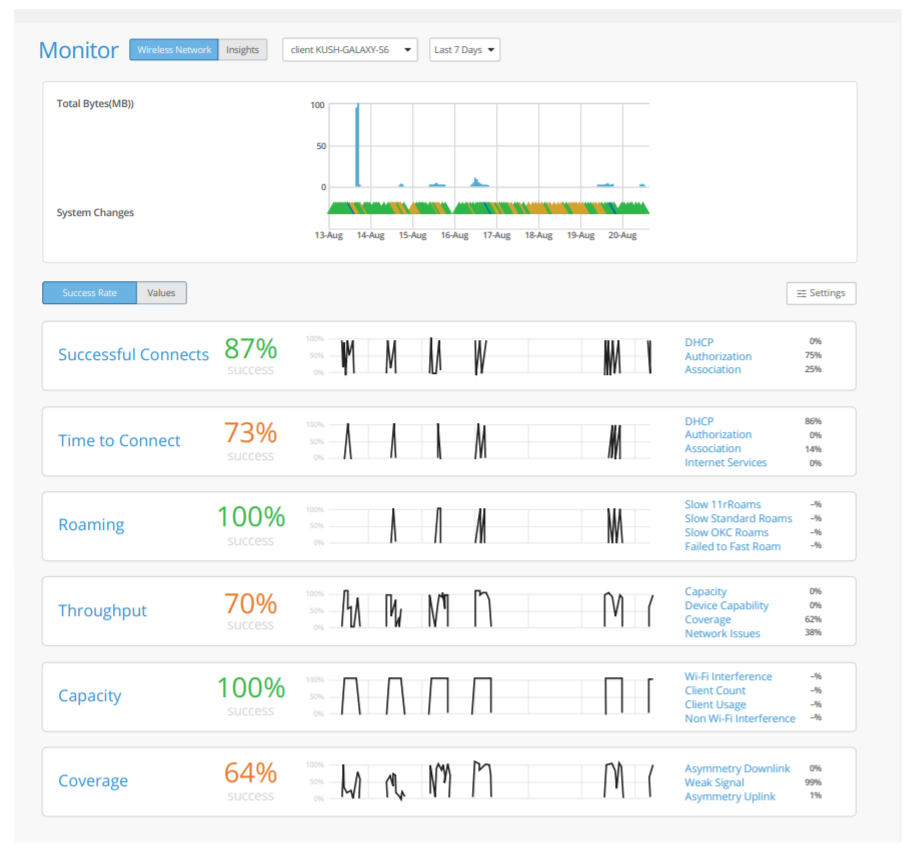This screenshot has height=855, width=914.
Task: Click the 13-Aug date label
Action: (329, 235)
